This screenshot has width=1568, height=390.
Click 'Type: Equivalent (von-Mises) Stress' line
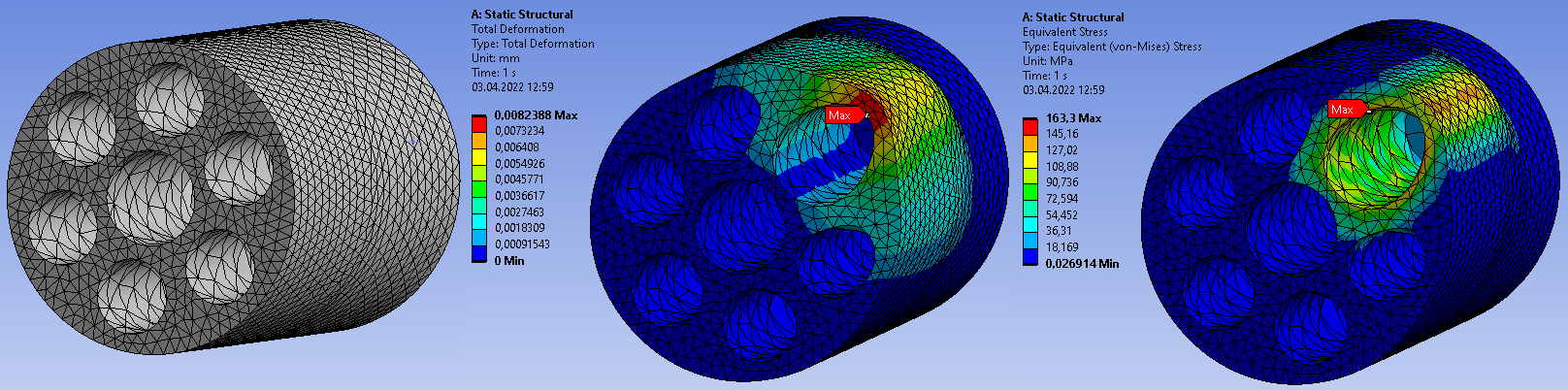1112,47
